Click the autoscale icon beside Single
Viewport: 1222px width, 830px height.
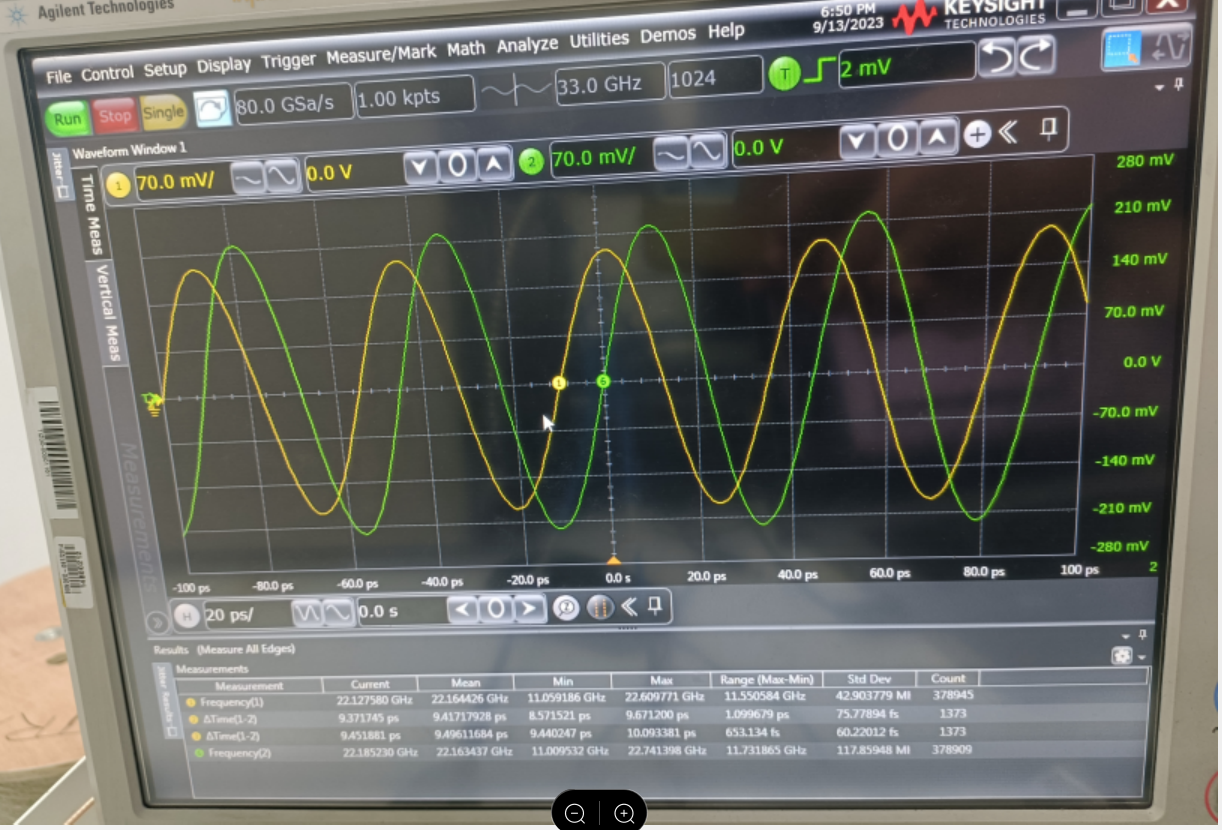pyautogui.click(x=212, y=109)
